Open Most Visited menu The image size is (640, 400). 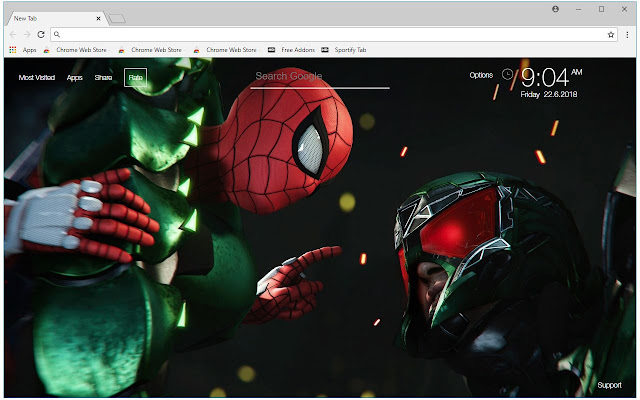tap(37, 78)
